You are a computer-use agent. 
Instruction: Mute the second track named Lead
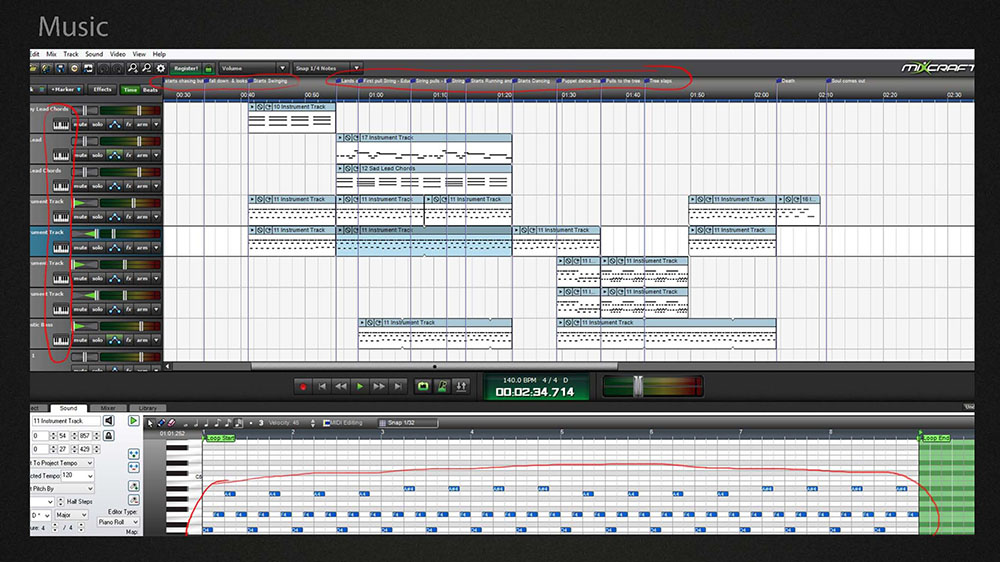pos(80,155)
